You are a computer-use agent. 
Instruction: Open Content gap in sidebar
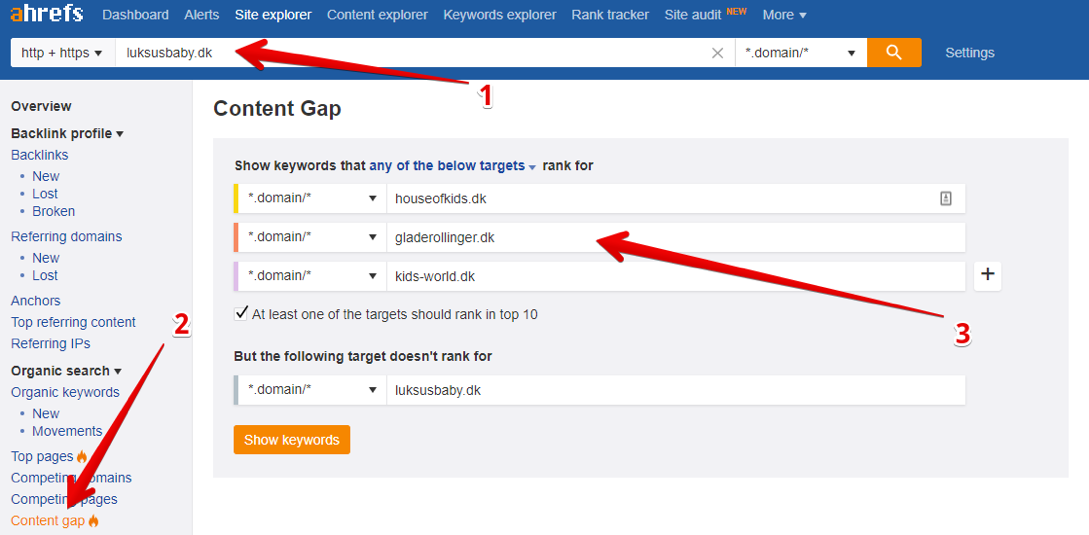click(48, 520)
